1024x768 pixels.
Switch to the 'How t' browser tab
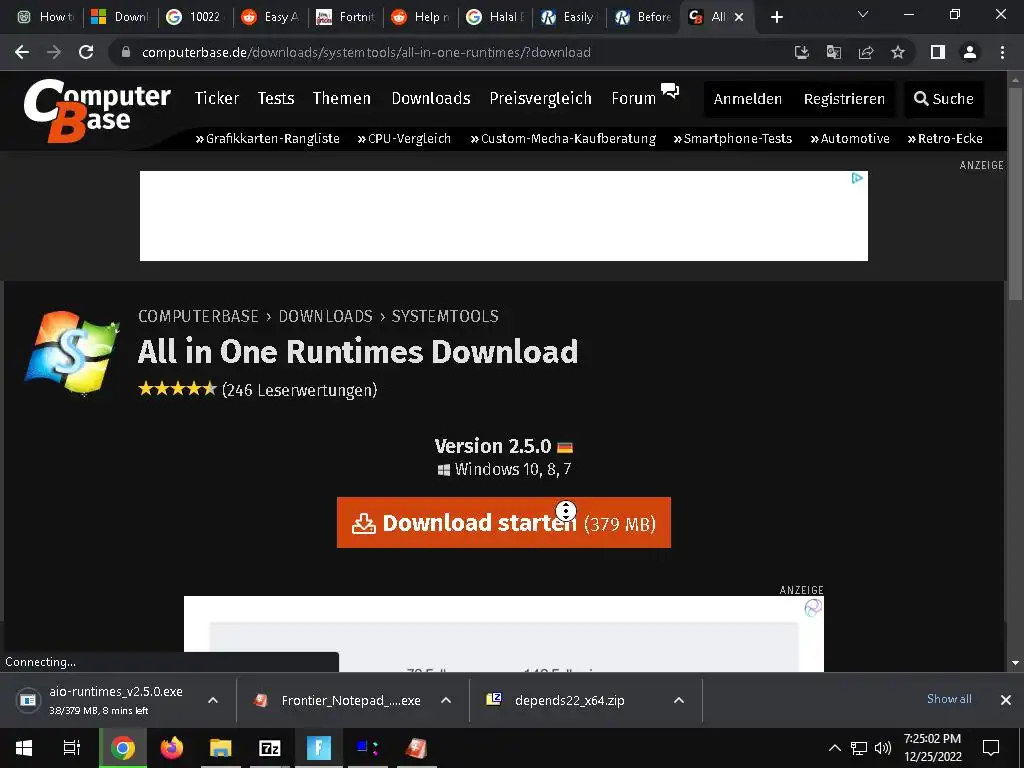point(46,17)
